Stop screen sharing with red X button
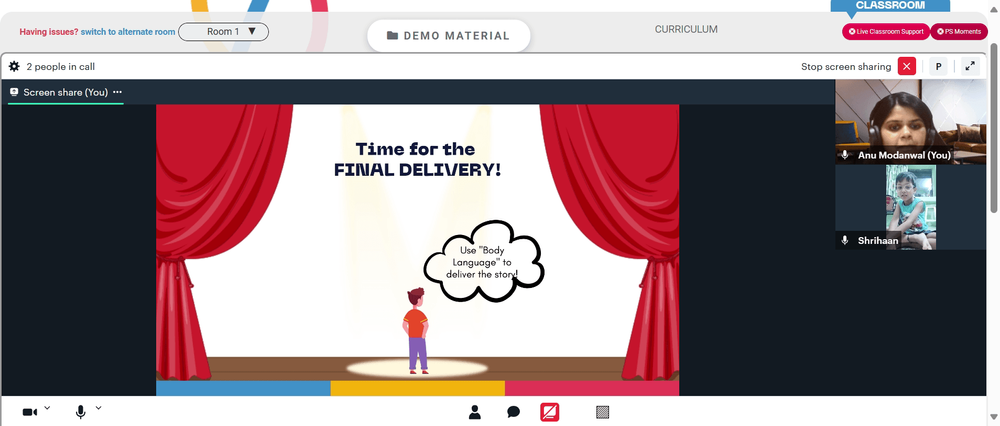The image size is (1000, 426). click(906, 66)
